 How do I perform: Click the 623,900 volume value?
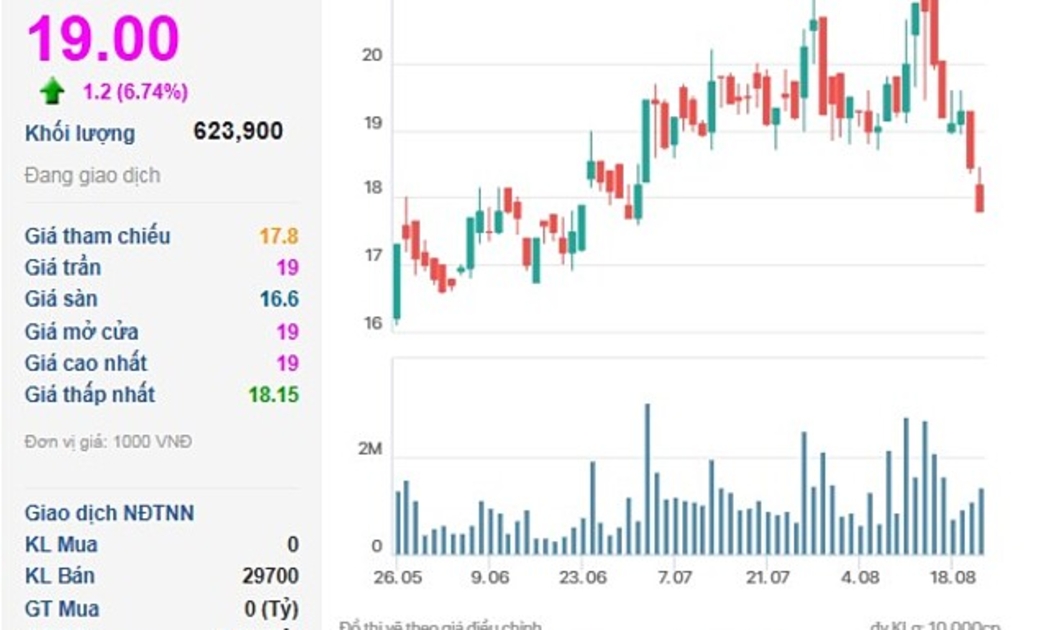click(x=238, y=131)
